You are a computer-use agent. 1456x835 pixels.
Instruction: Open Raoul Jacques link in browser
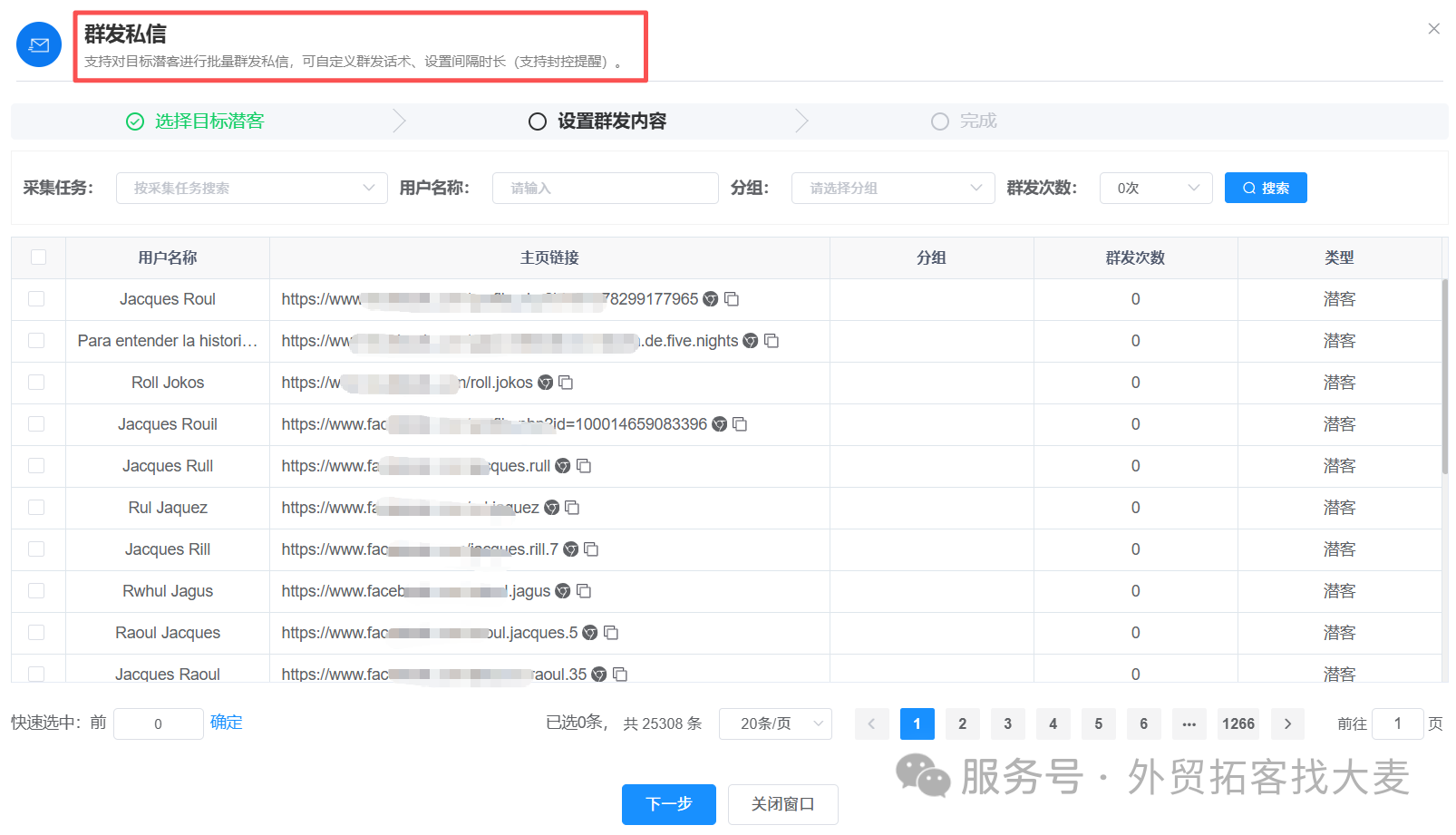(x=590, y=633)
